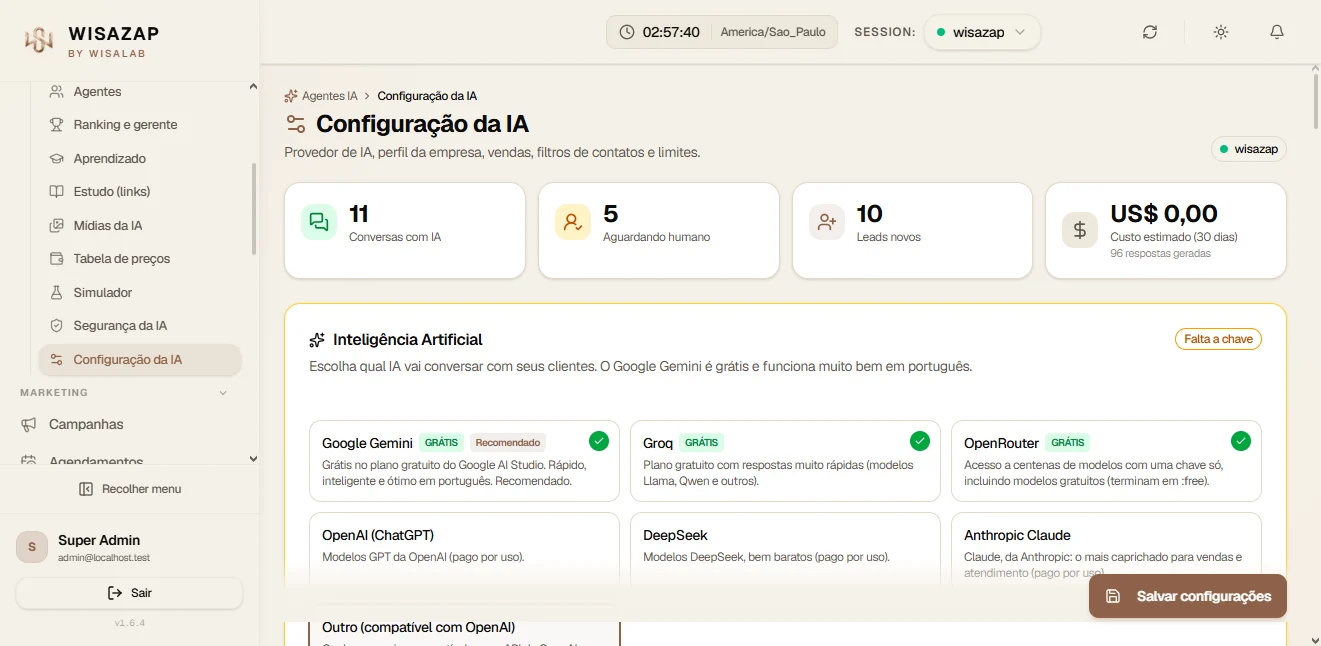
Task: Click the megaphone icon for Campanhas
Action: click(x=29, y=424)
